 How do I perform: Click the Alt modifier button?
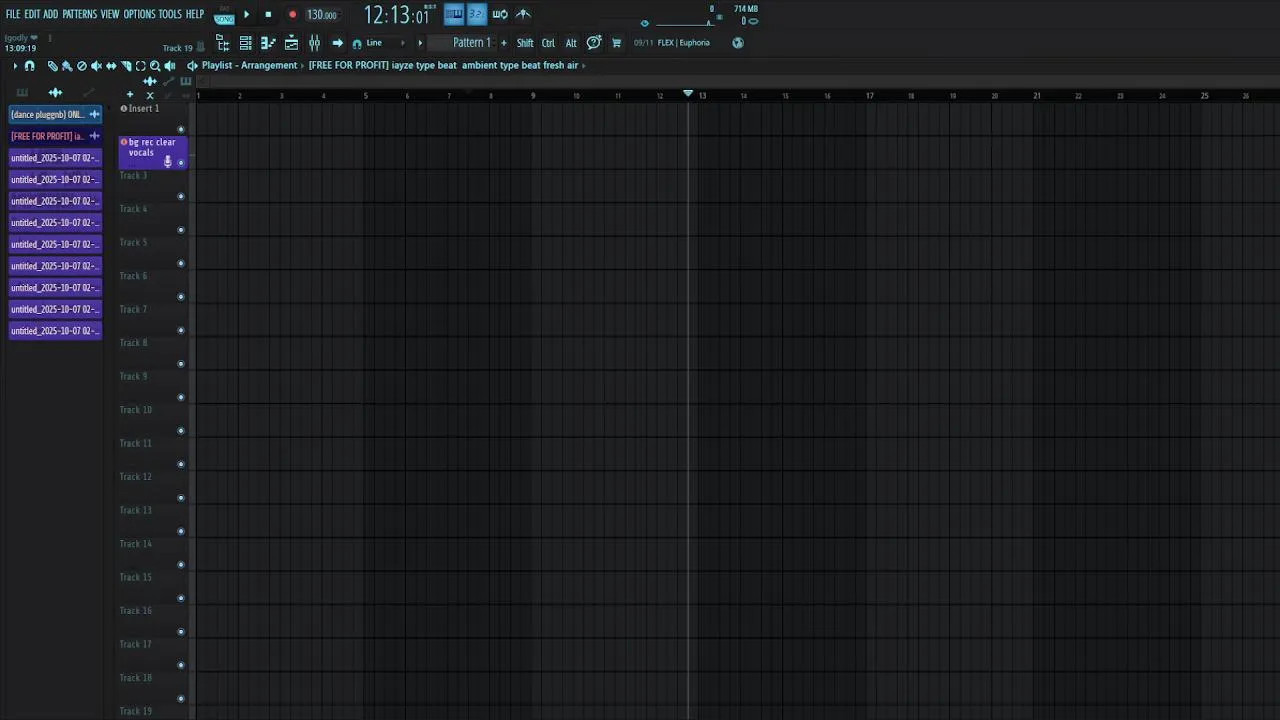pos(571,43)
